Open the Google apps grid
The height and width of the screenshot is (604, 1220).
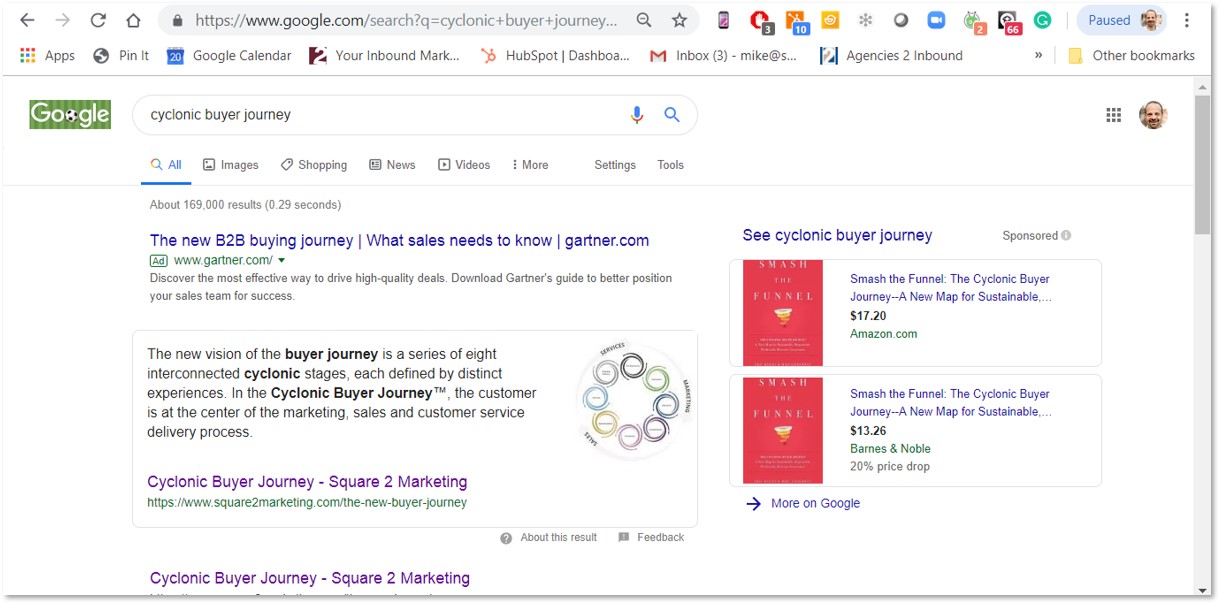1114,115
